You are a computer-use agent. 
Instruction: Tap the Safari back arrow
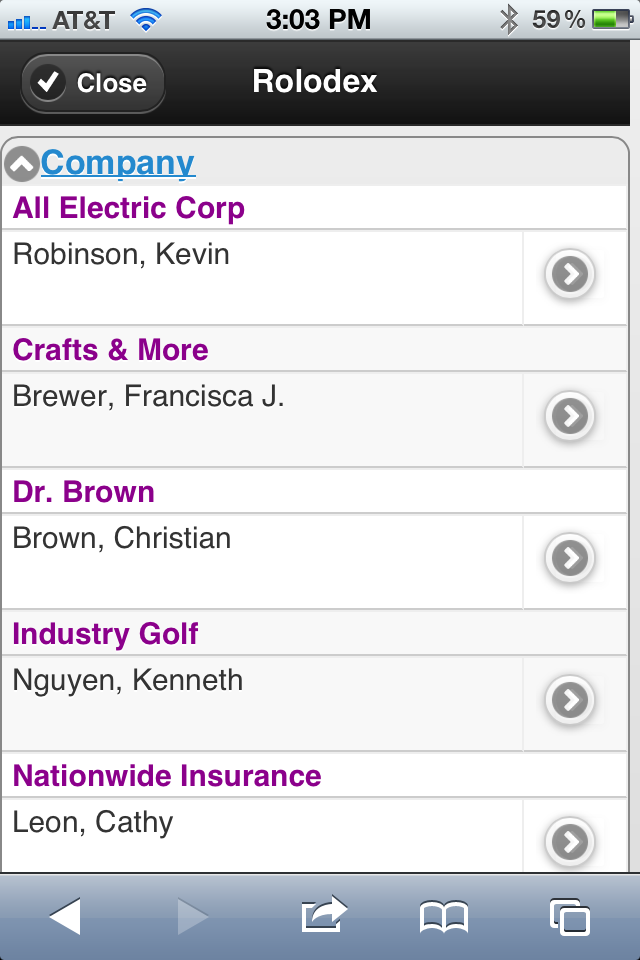click(x=65, y=917)
